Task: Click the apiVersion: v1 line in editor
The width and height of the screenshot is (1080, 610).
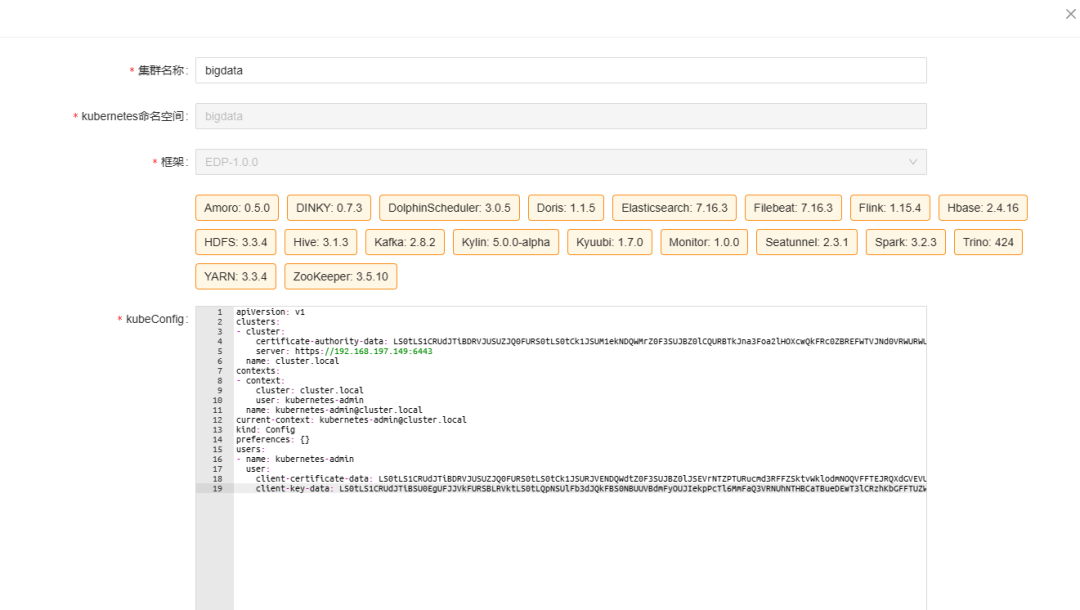Action: point(270,312)
